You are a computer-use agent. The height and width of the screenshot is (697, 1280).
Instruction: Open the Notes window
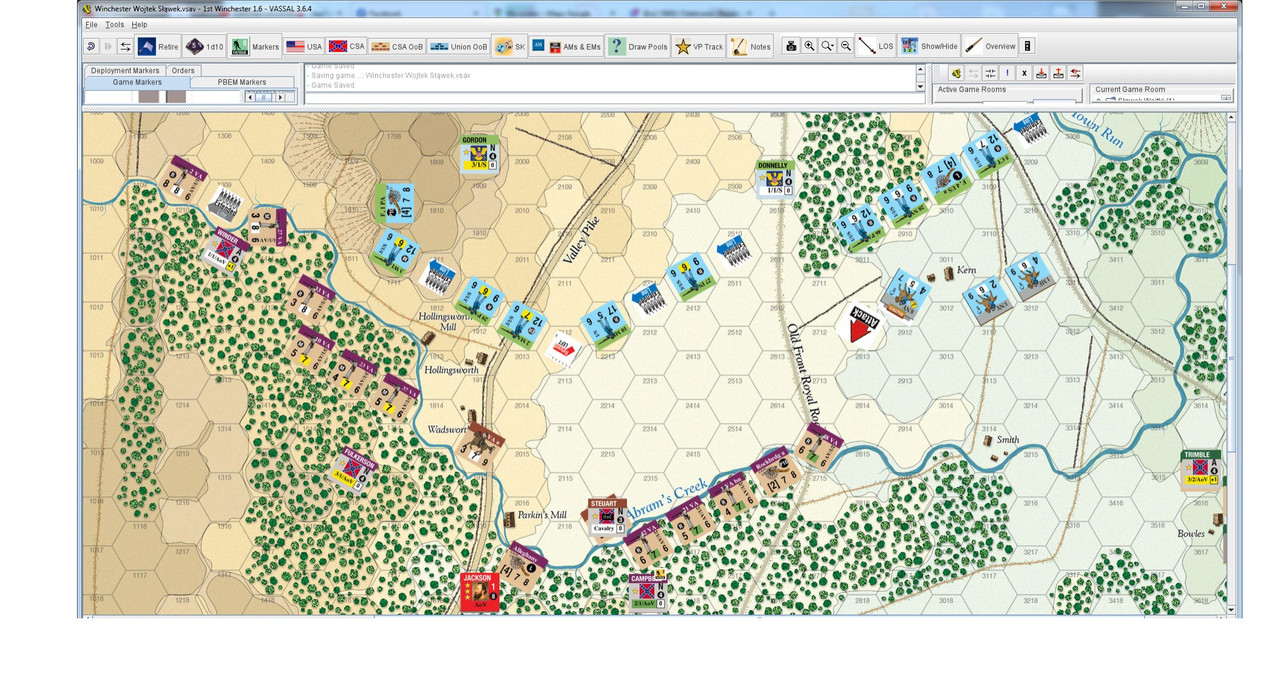point(751,46)
